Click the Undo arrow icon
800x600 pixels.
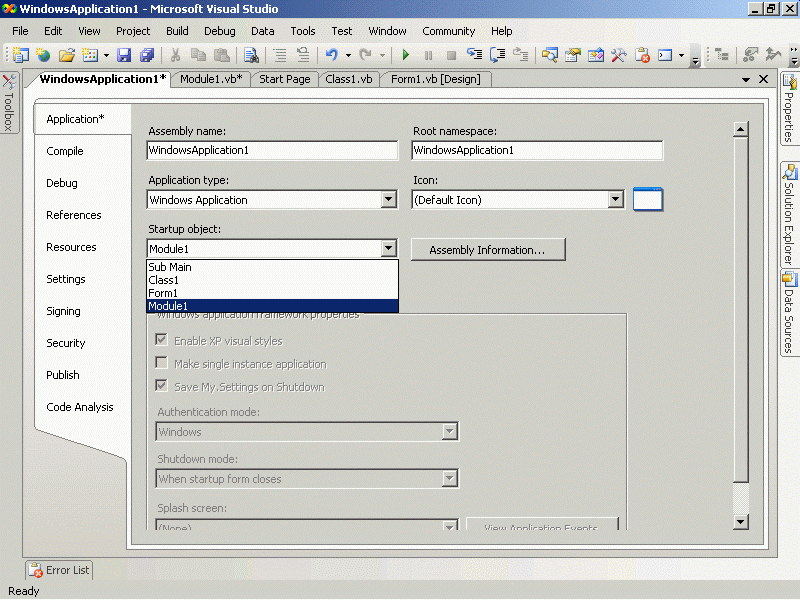[331, 56]
